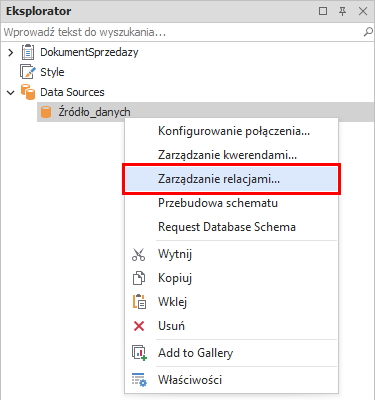Image resolution: width=375 pixels, height=400 pixels.
Task: Click the Style pencil icon
Action: [27, 72]
